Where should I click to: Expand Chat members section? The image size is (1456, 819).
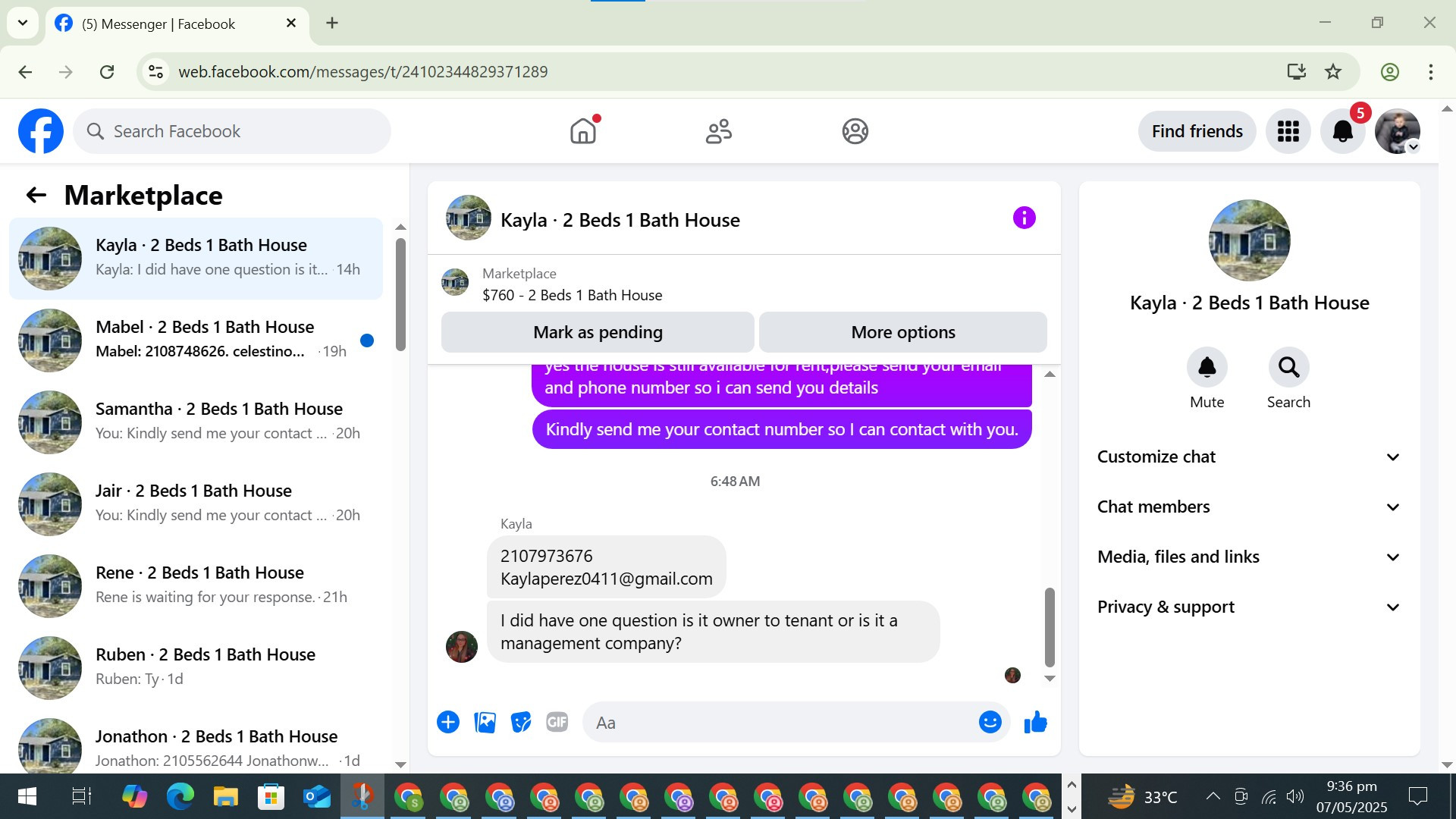(x=1248, y=507)
